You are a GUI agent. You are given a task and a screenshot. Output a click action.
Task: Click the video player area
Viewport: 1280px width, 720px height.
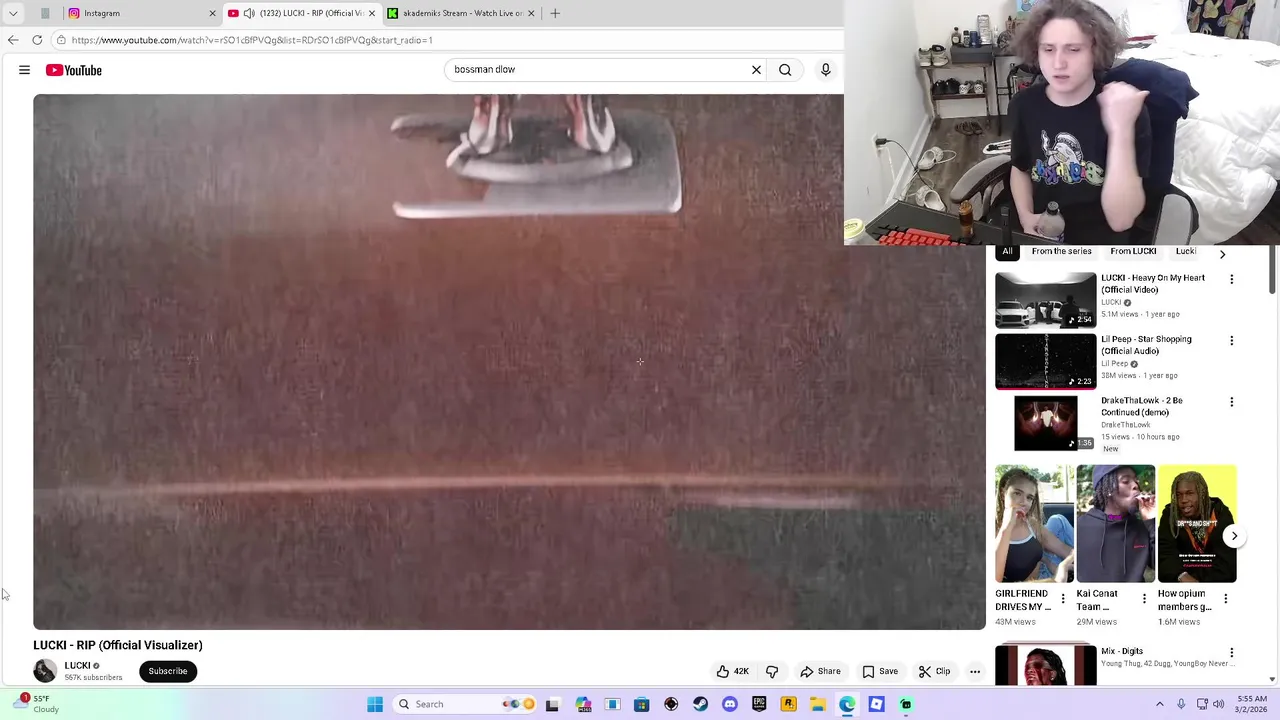pyautogui.click(x=509, y=362)
